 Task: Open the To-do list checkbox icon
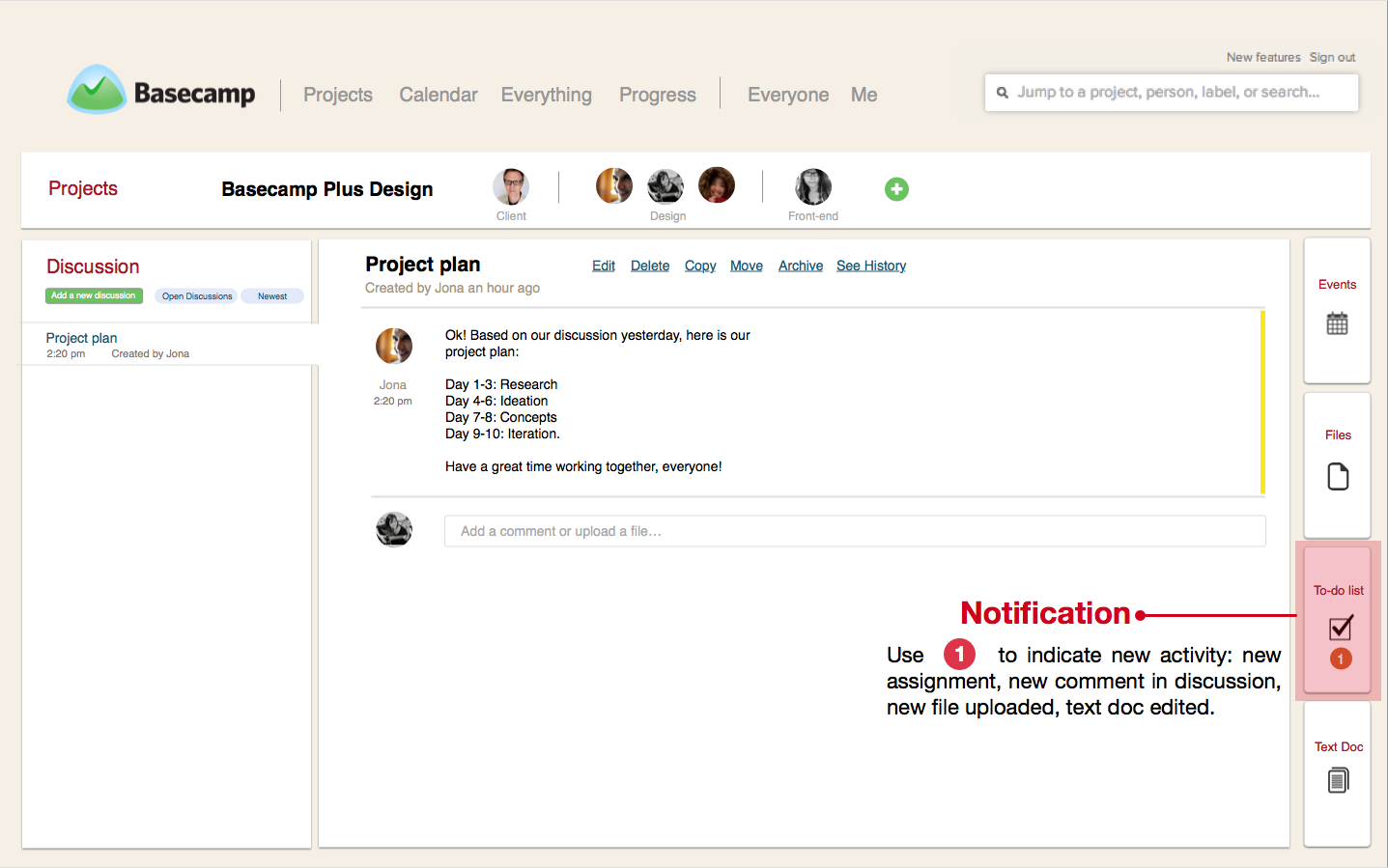click(1341, 628)
